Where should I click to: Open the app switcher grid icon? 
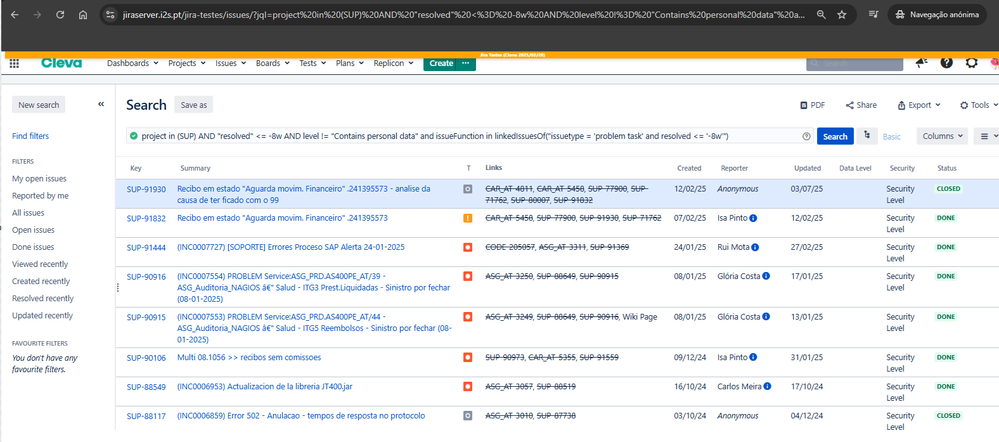pyautogui.click(x=14, y=63)
